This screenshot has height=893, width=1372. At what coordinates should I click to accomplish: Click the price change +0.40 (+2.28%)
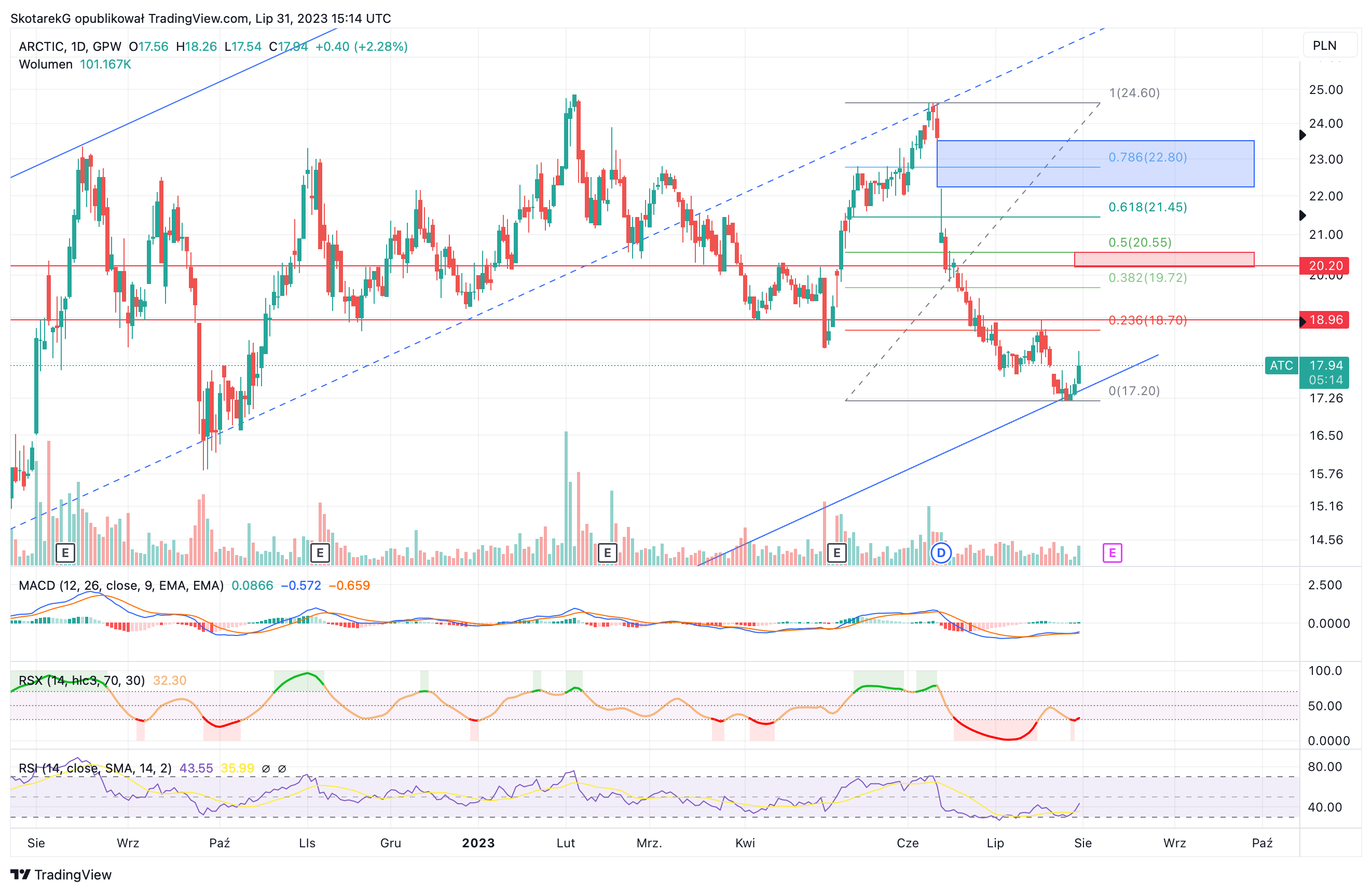(362, 47)
